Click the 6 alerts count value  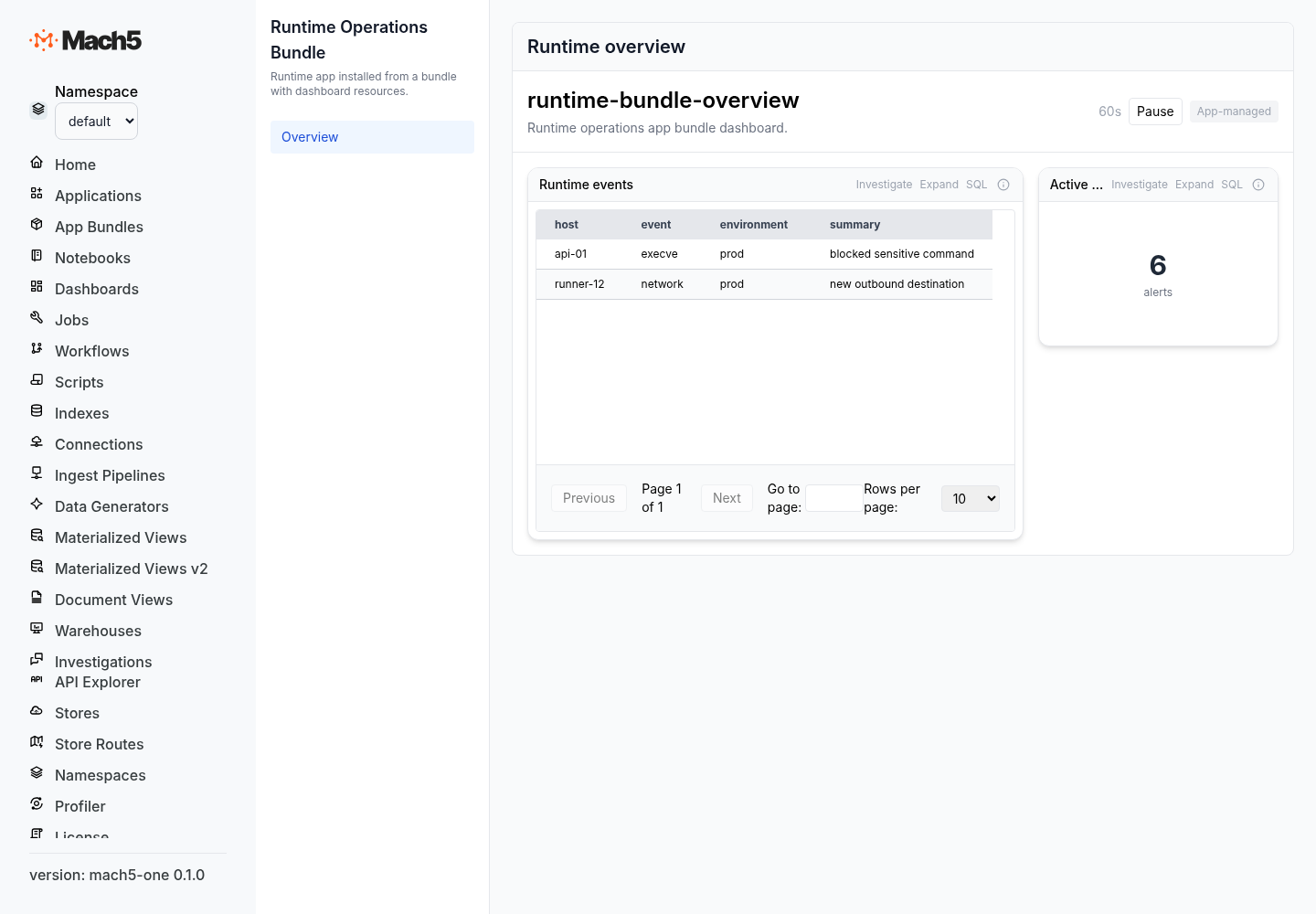click(x=1158, y=265)
